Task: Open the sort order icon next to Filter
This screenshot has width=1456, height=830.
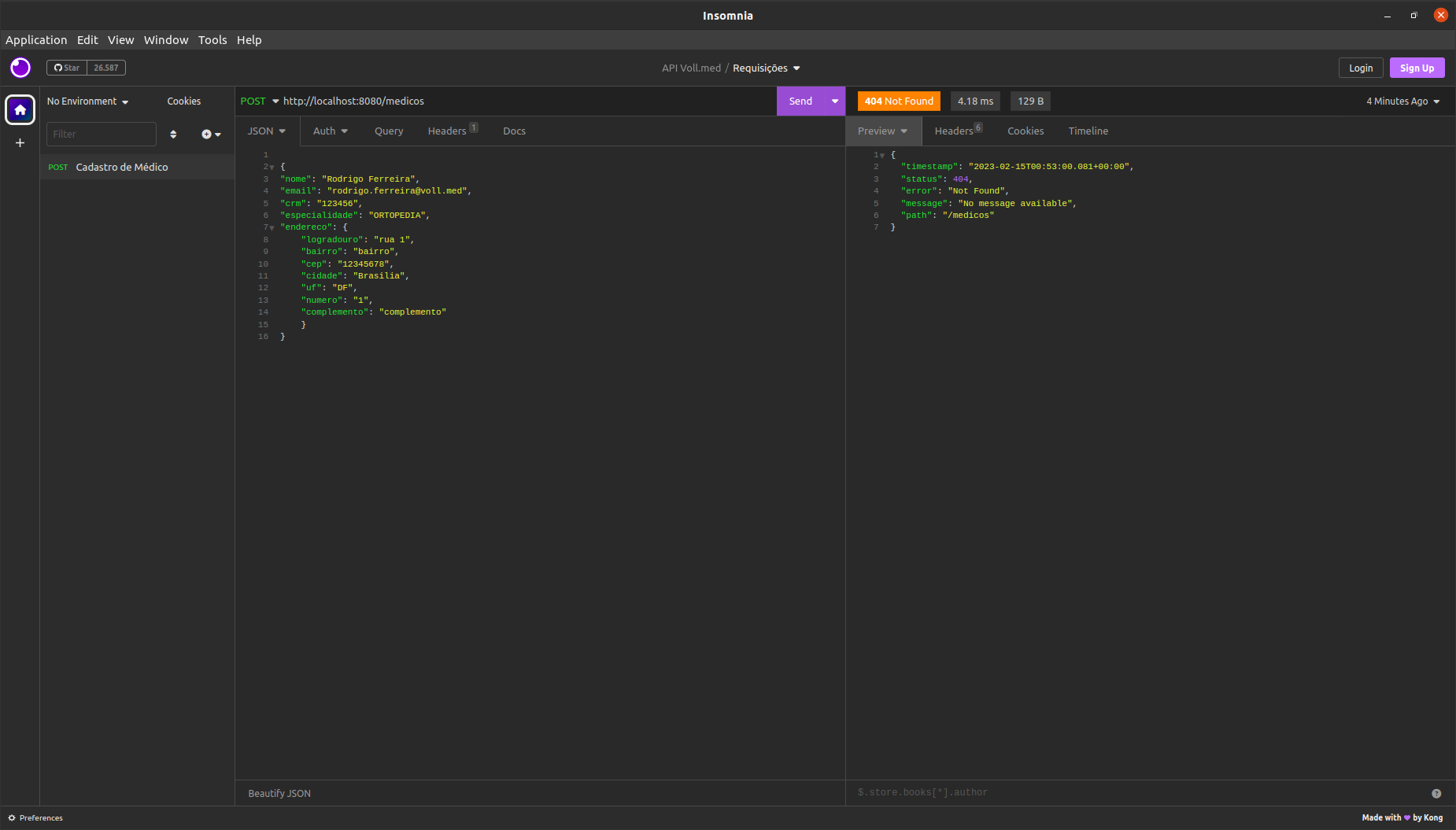Action: pos(173,135)
